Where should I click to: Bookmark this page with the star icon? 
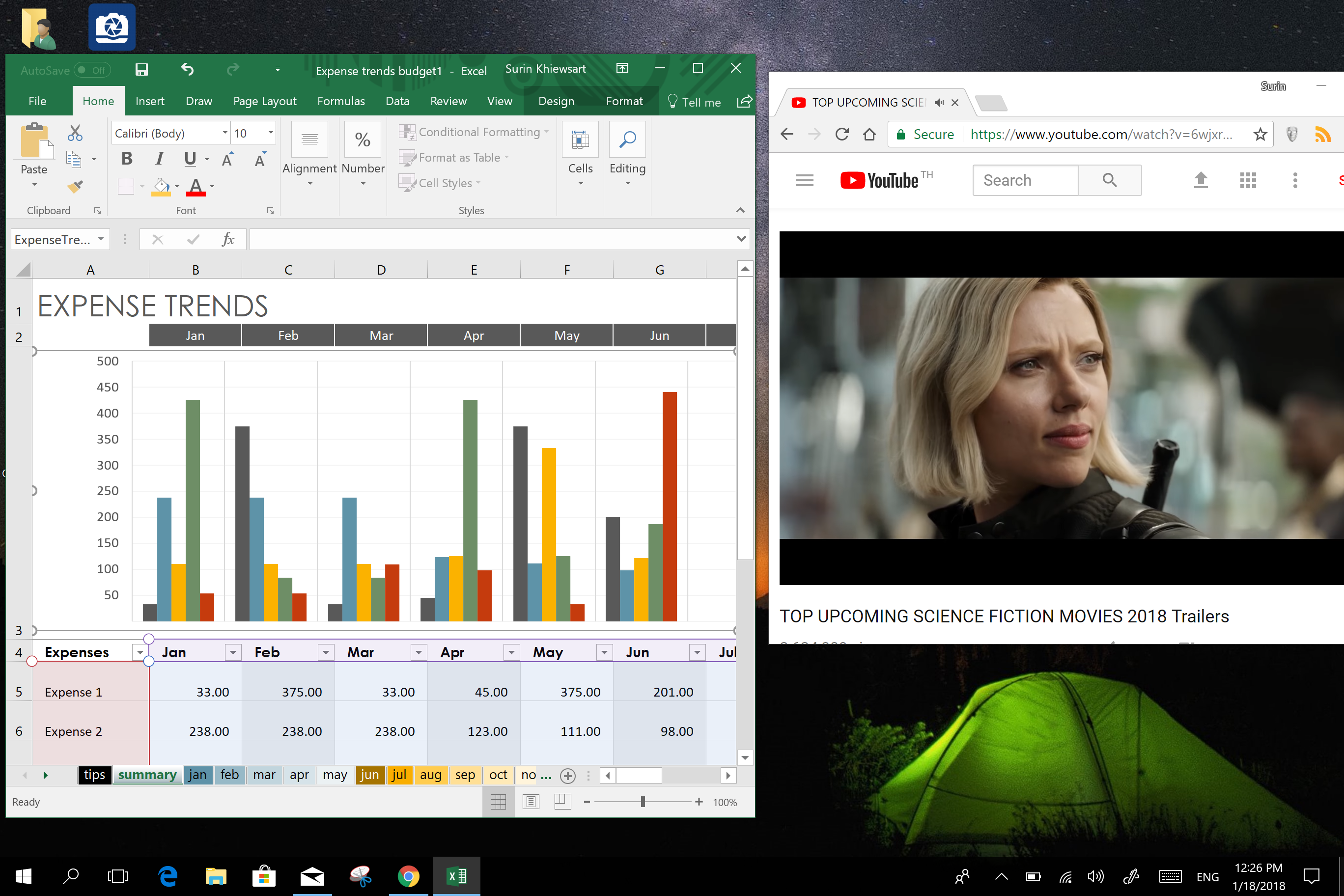pos(1260,134)
